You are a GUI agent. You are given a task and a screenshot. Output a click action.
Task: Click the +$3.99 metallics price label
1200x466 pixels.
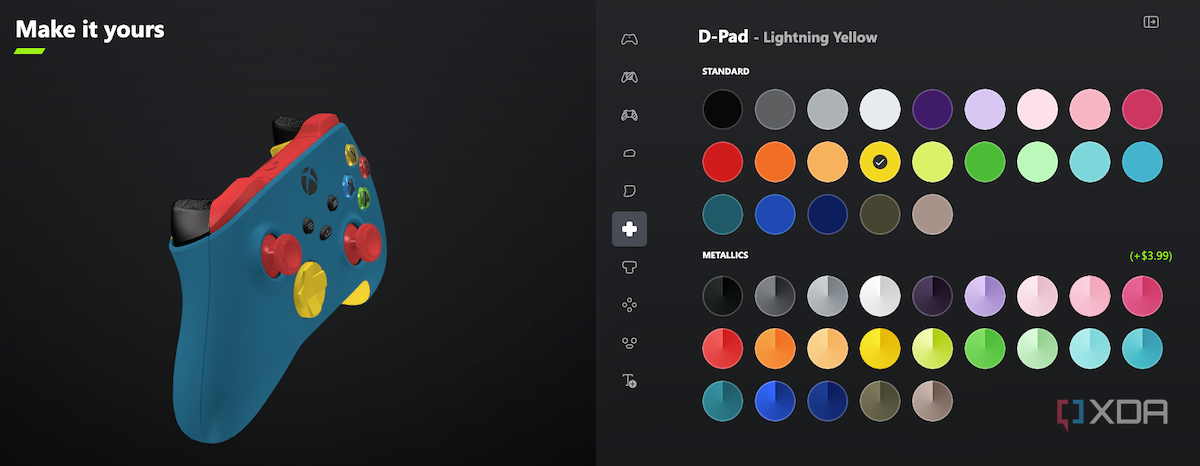(x=1149, y=256)
